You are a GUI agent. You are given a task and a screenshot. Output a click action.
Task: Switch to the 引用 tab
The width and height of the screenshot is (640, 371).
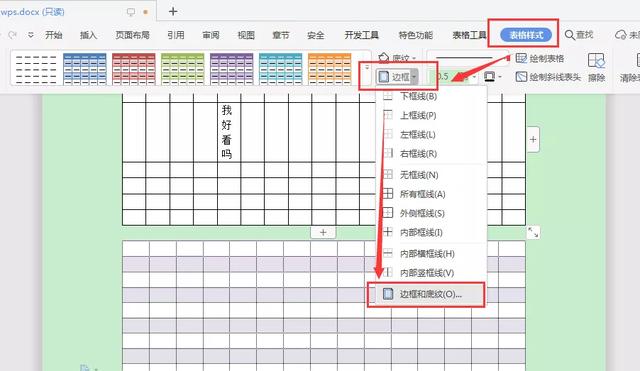tap(176, 35)
